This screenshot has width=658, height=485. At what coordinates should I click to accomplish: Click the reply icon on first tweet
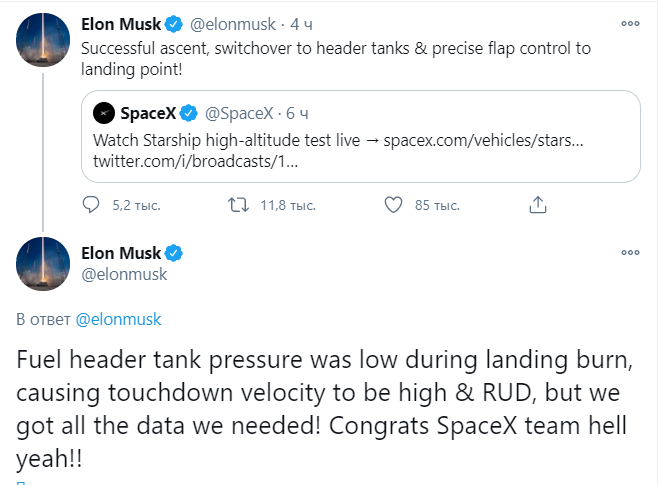click(92, 205)
